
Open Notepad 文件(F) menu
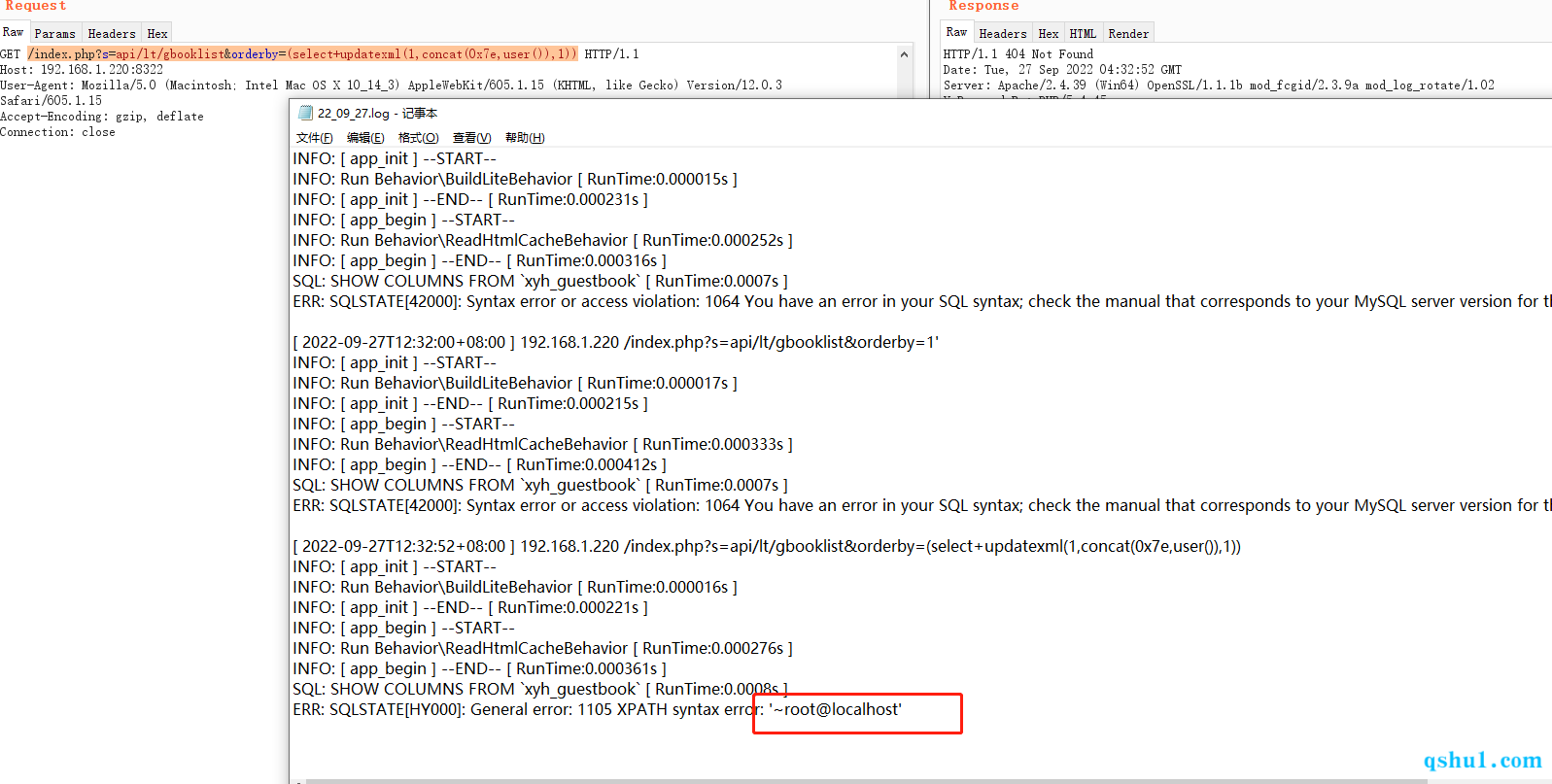point(314,138)
